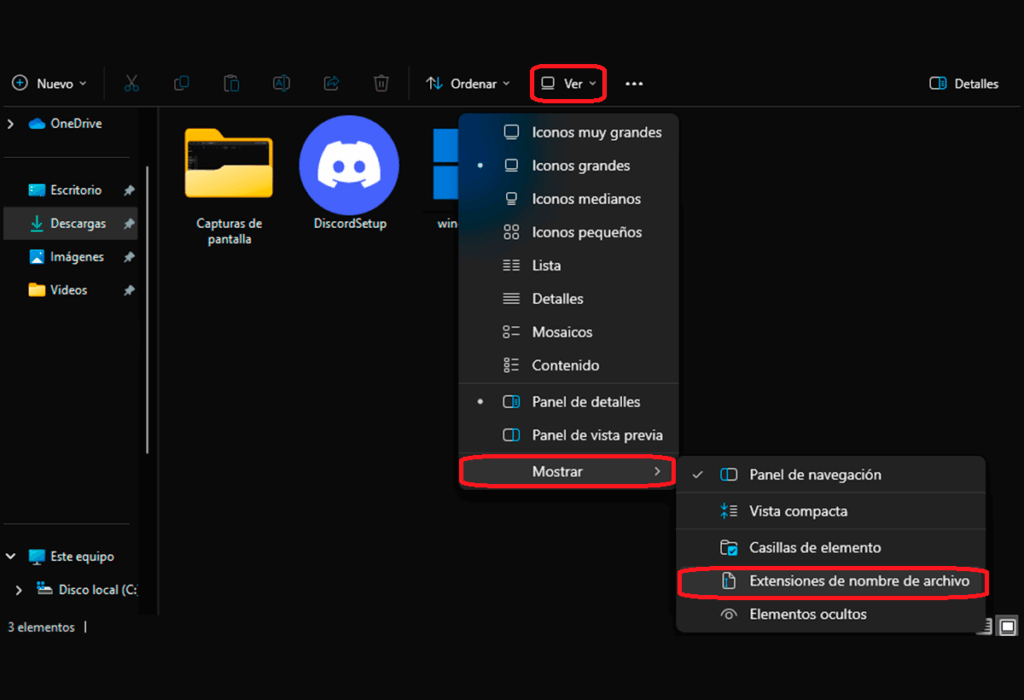Open the Ver dropdown
Image resolution: width=1024 pixels, height=700 pixels.
click(x=568, y=84)
